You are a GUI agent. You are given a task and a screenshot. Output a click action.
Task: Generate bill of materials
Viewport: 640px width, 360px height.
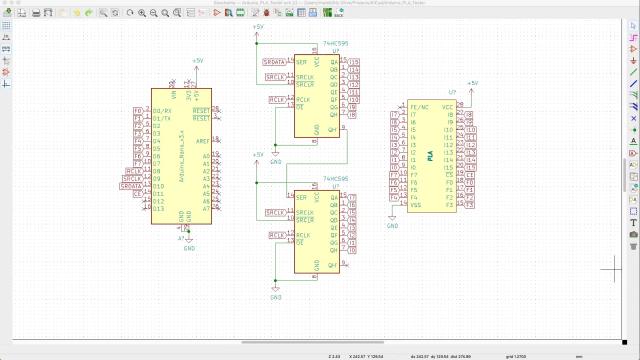tap(313, 13)
